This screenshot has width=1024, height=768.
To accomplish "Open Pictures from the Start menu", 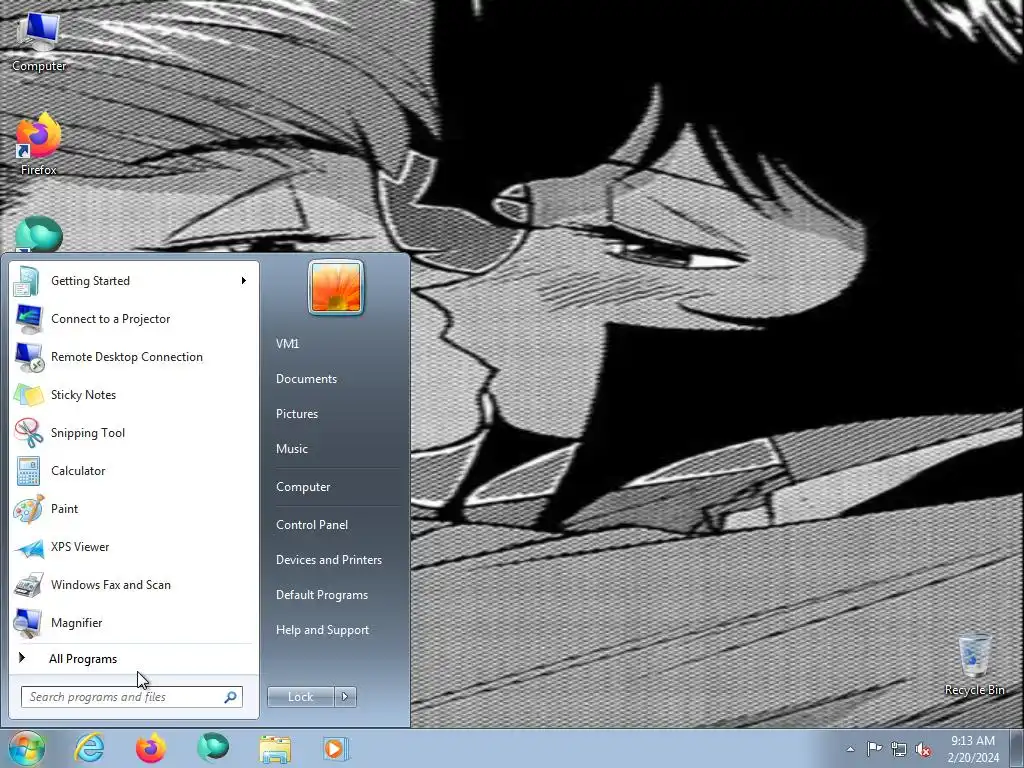I will click(x=297, y=414).
